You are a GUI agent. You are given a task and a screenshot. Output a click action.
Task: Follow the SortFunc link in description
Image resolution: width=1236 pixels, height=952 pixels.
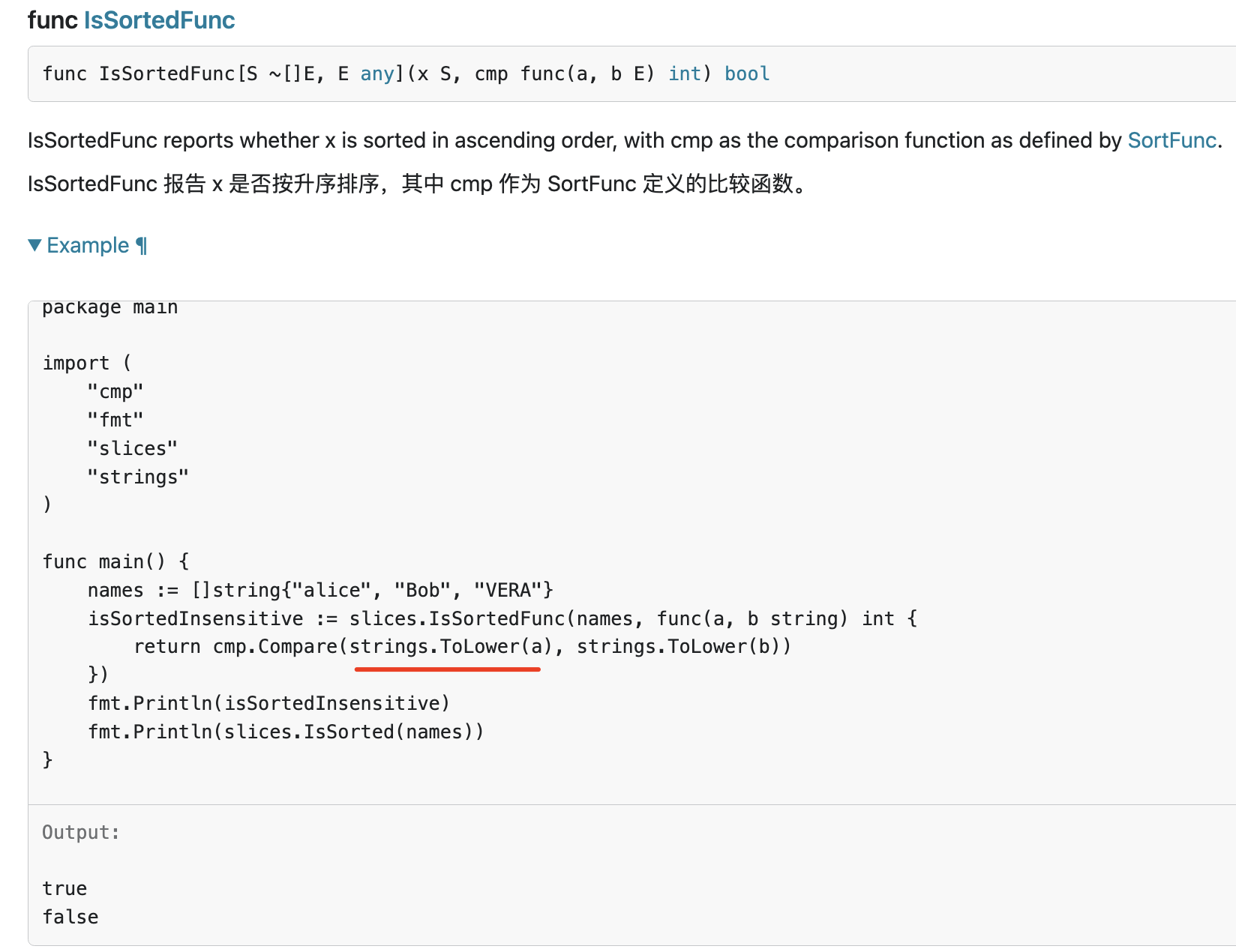(1171, 140)
